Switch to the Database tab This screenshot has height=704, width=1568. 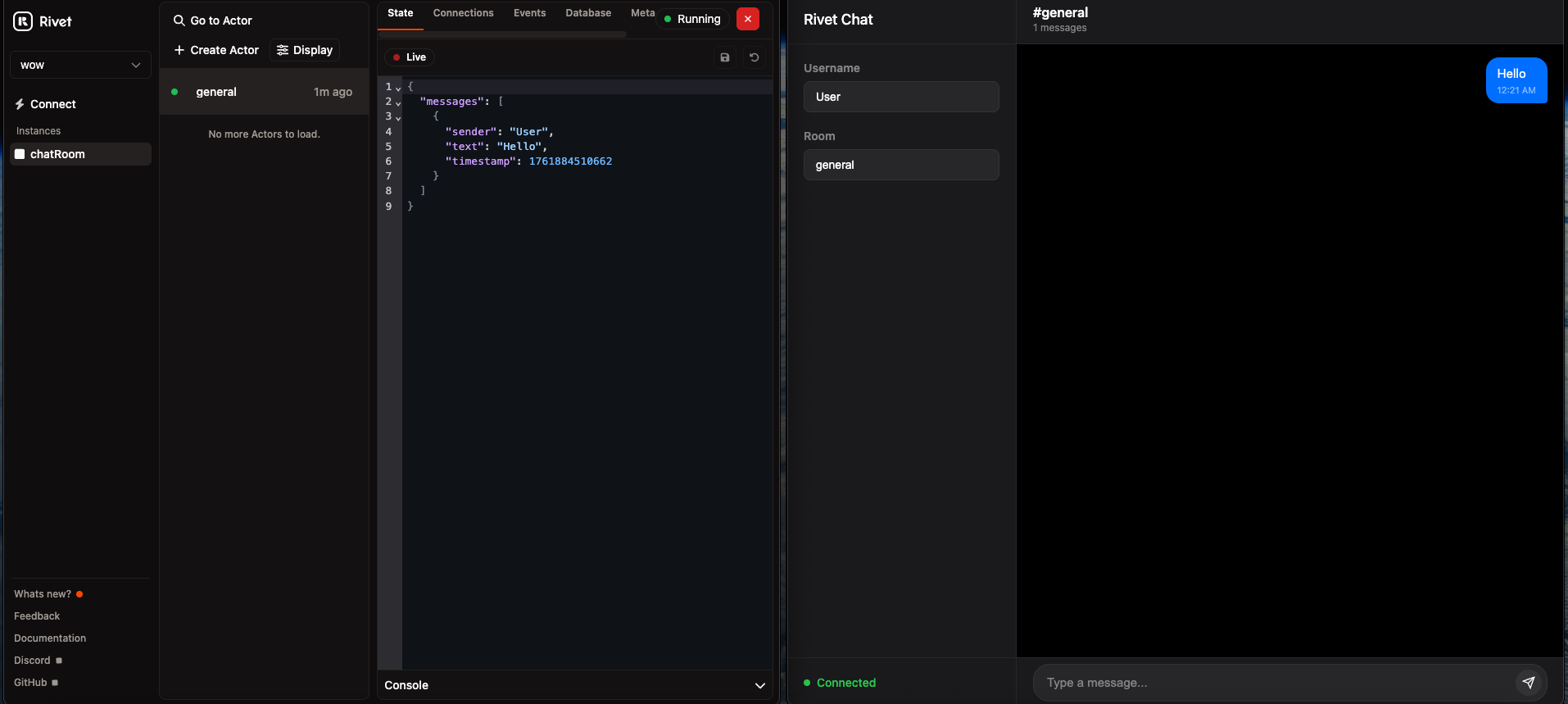tap(588, 13)
